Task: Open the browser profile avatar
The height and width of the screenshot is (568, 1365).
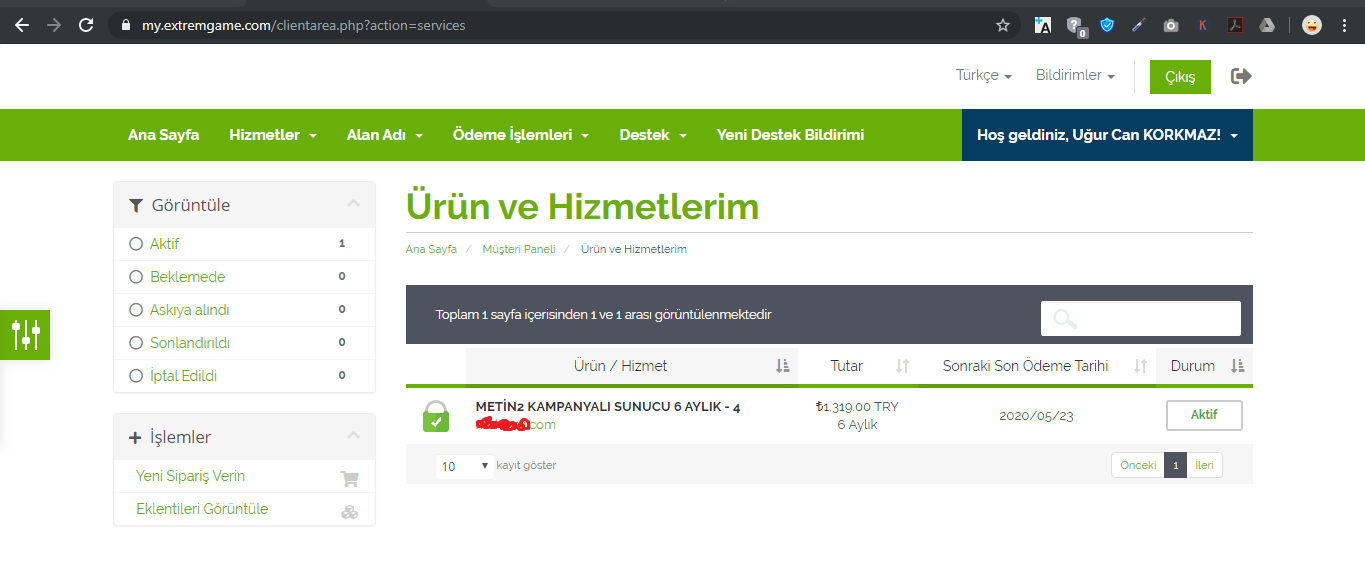Action: [1312, 25]
